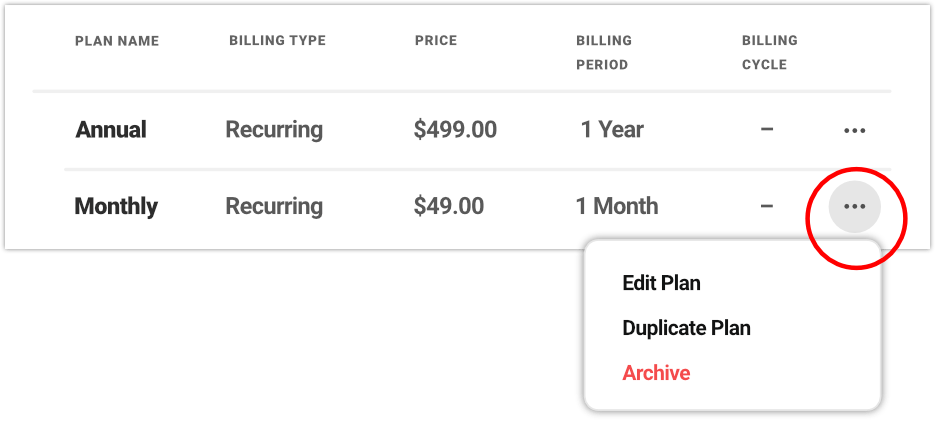Click the $49.00 price value
The width and height of the screenshot is (935, 421).
tap(449, 207)
